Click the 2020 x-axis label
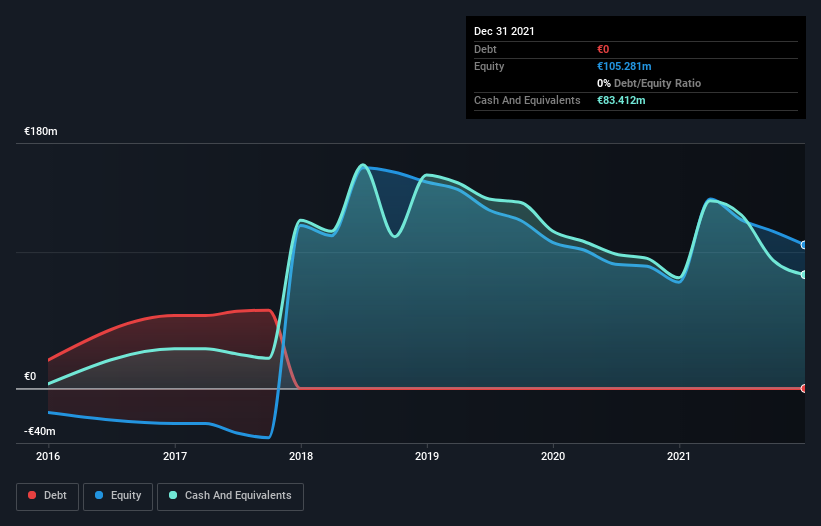The height and width of the screenshot is (526, 821). click(553, 456)
